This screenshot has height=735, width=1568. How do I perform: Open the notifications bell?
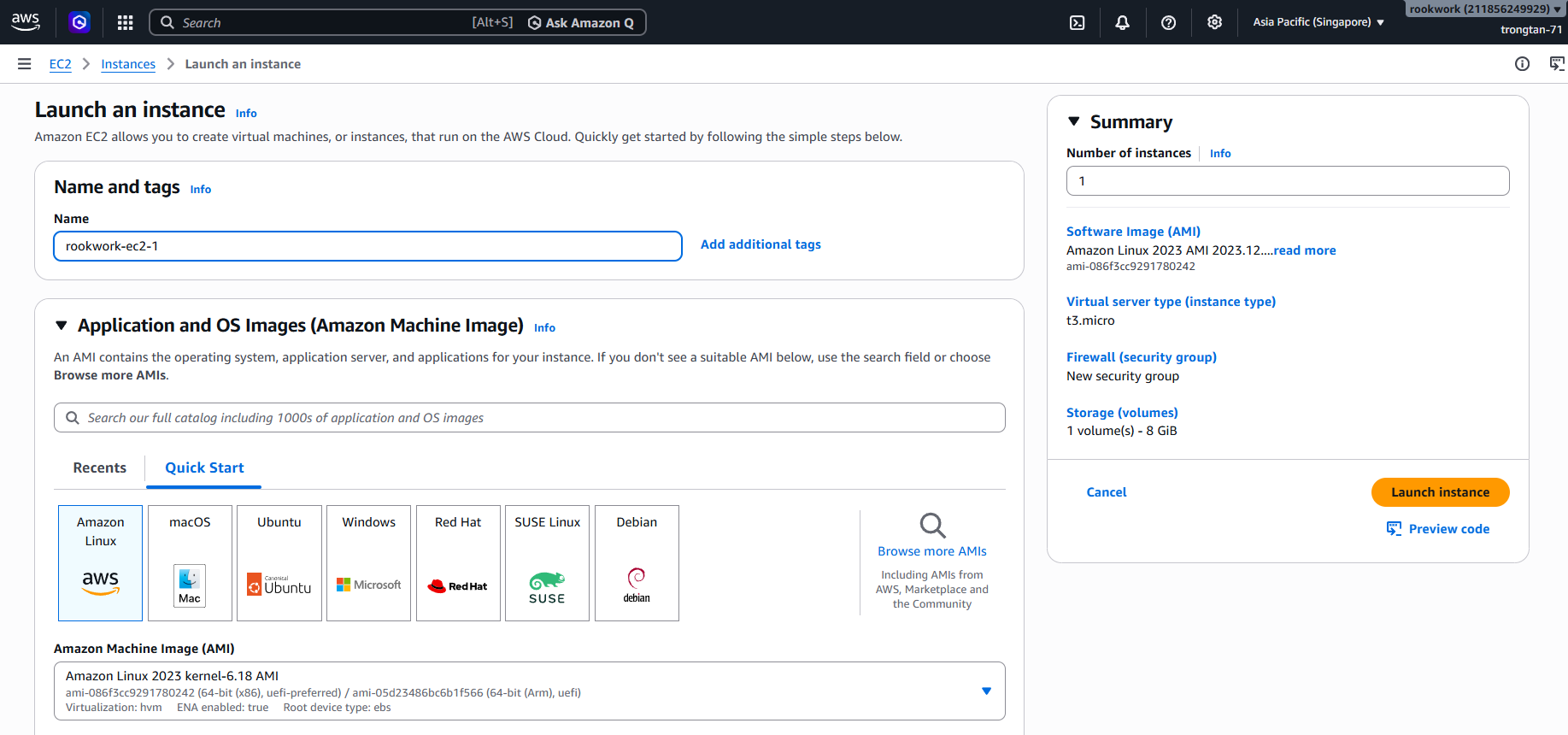[1123, 22]
